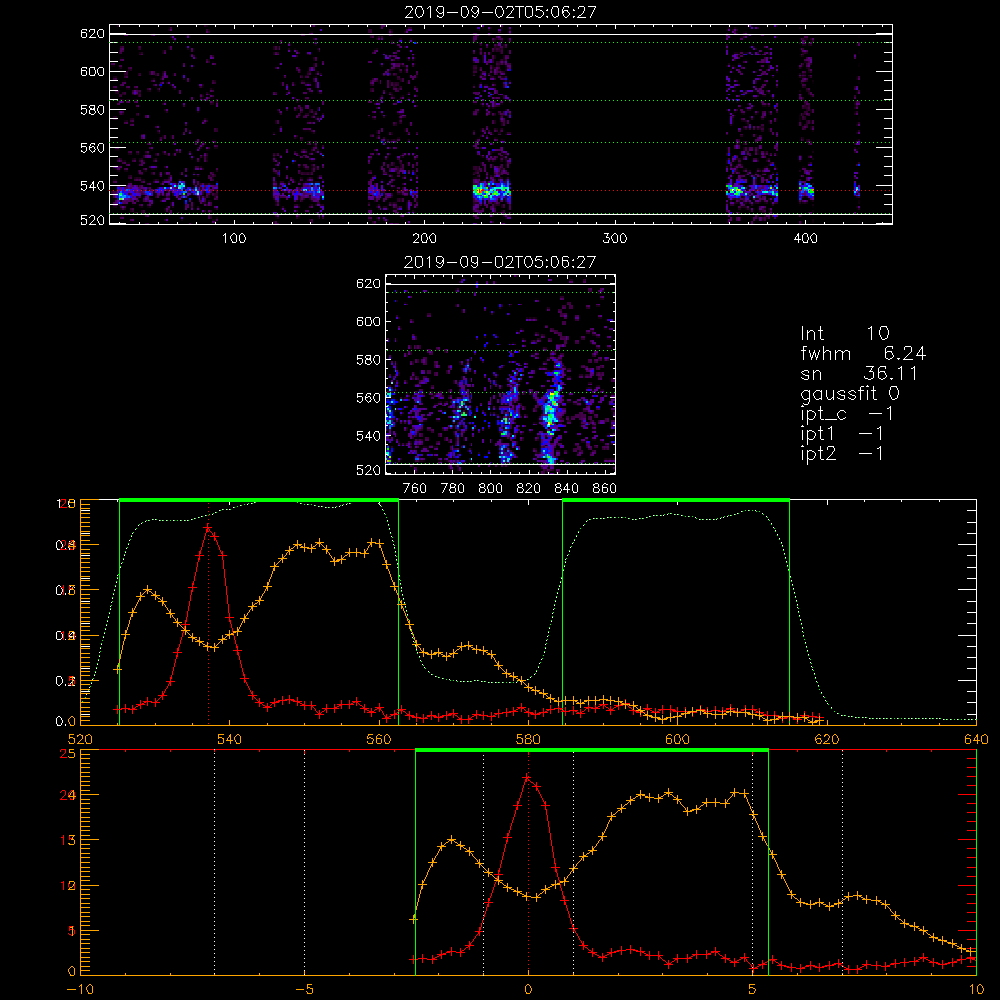Viewport: 1000px width, 1000px height.
Task: Click the top spectrogram title 2019-09-02T05:06:27
Action: click(x=500, y=12)
